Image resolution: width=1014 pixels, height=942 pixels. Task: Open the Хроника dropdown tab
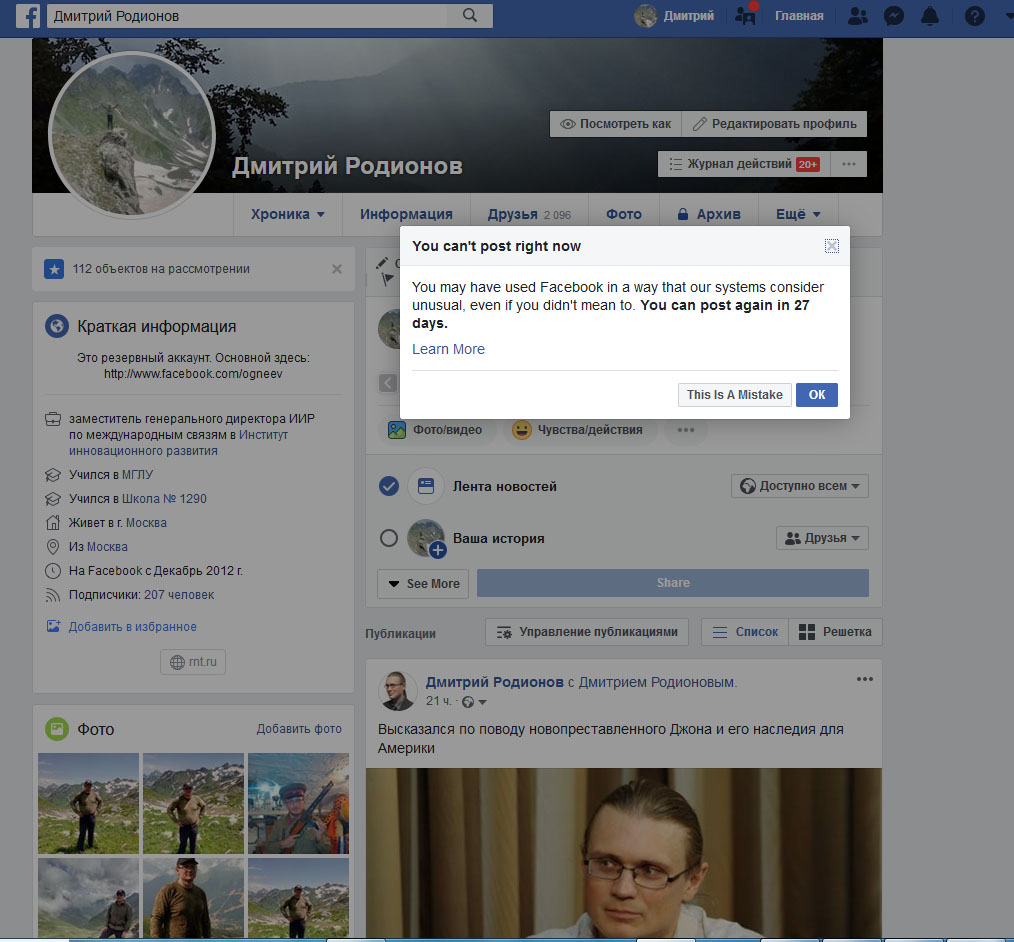tap(288, 214)
